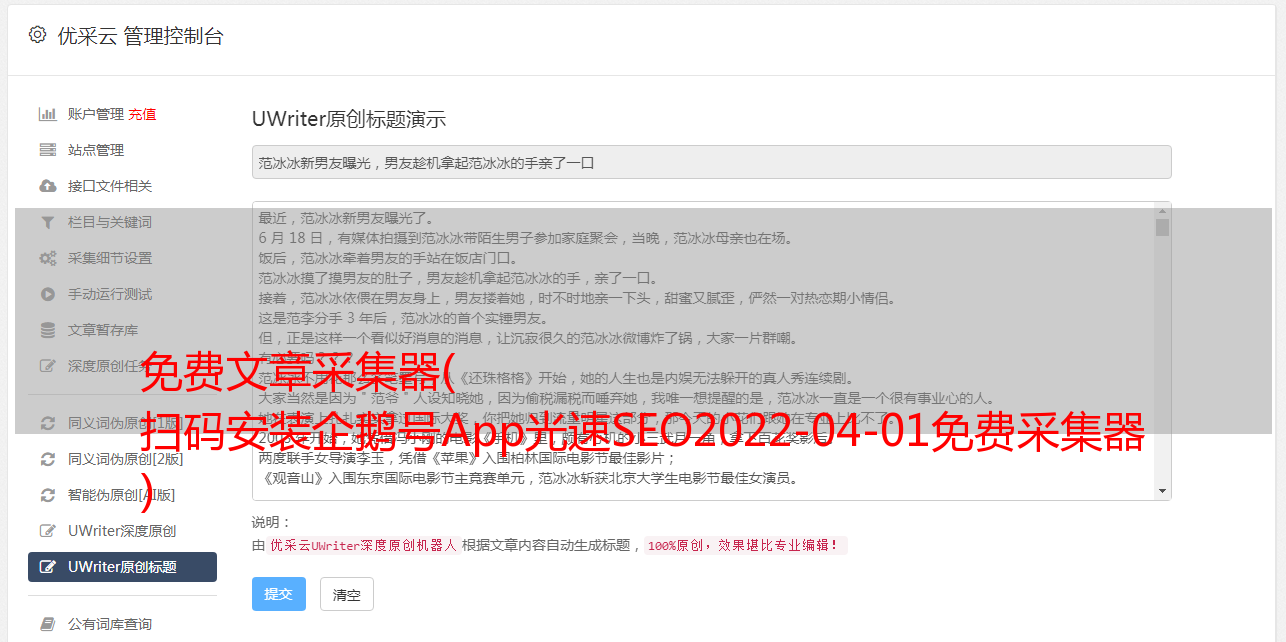Click the blue 提交 button
Screen dimensions: 1286x642
(278, 594)
